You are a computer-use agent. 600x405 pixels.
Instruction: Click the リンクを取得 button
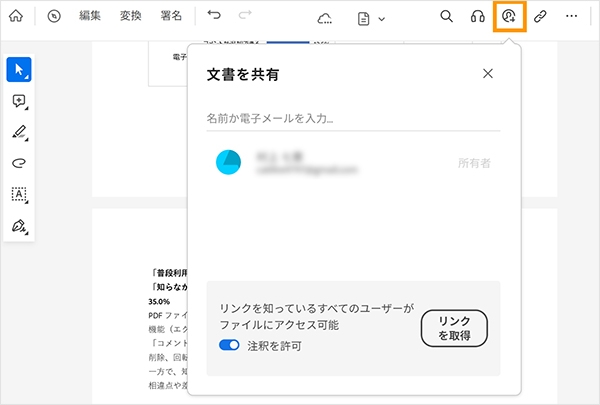454,328
